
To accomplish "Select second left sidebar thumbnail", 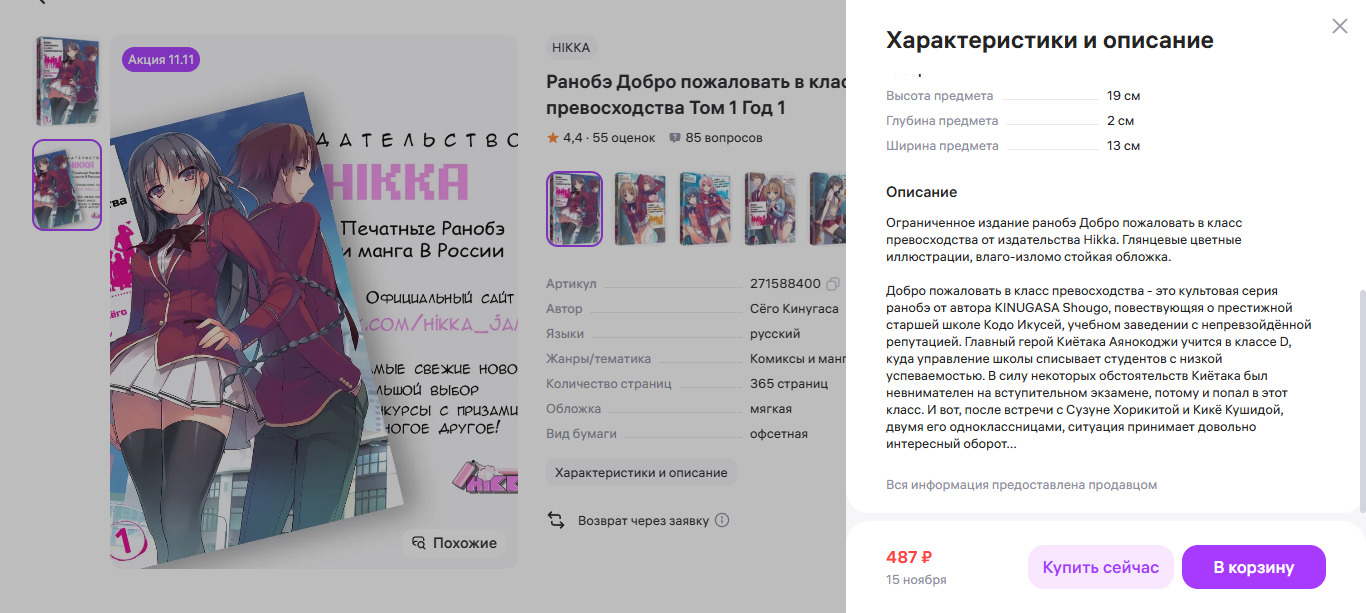I will 67,185.
